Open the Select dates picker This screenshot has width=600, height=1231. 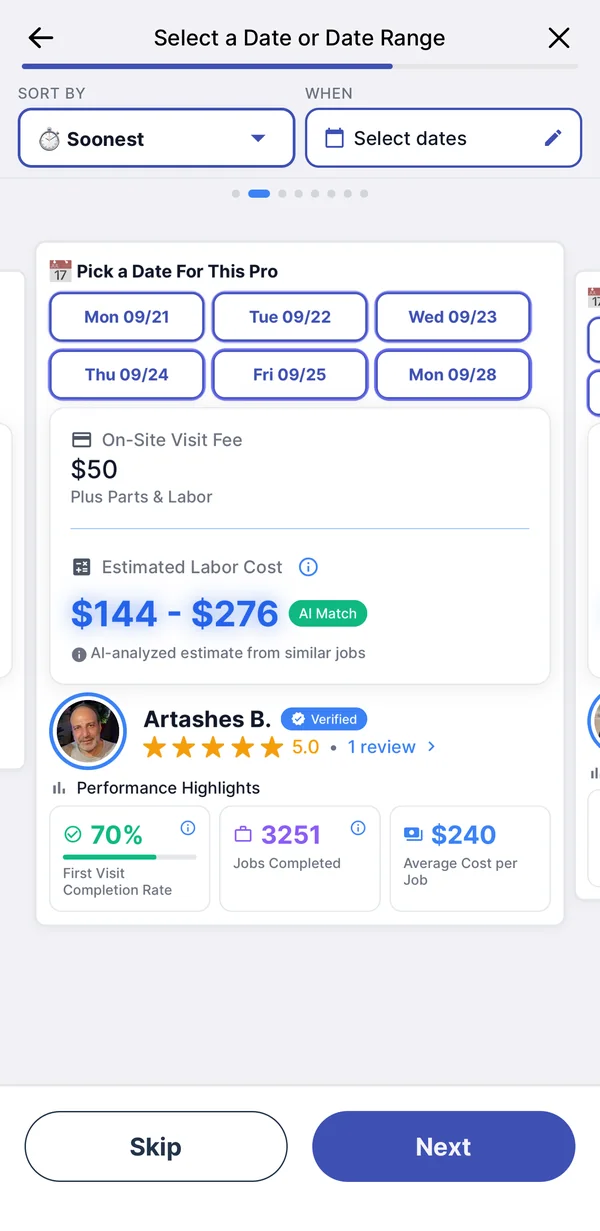(443, 138)
